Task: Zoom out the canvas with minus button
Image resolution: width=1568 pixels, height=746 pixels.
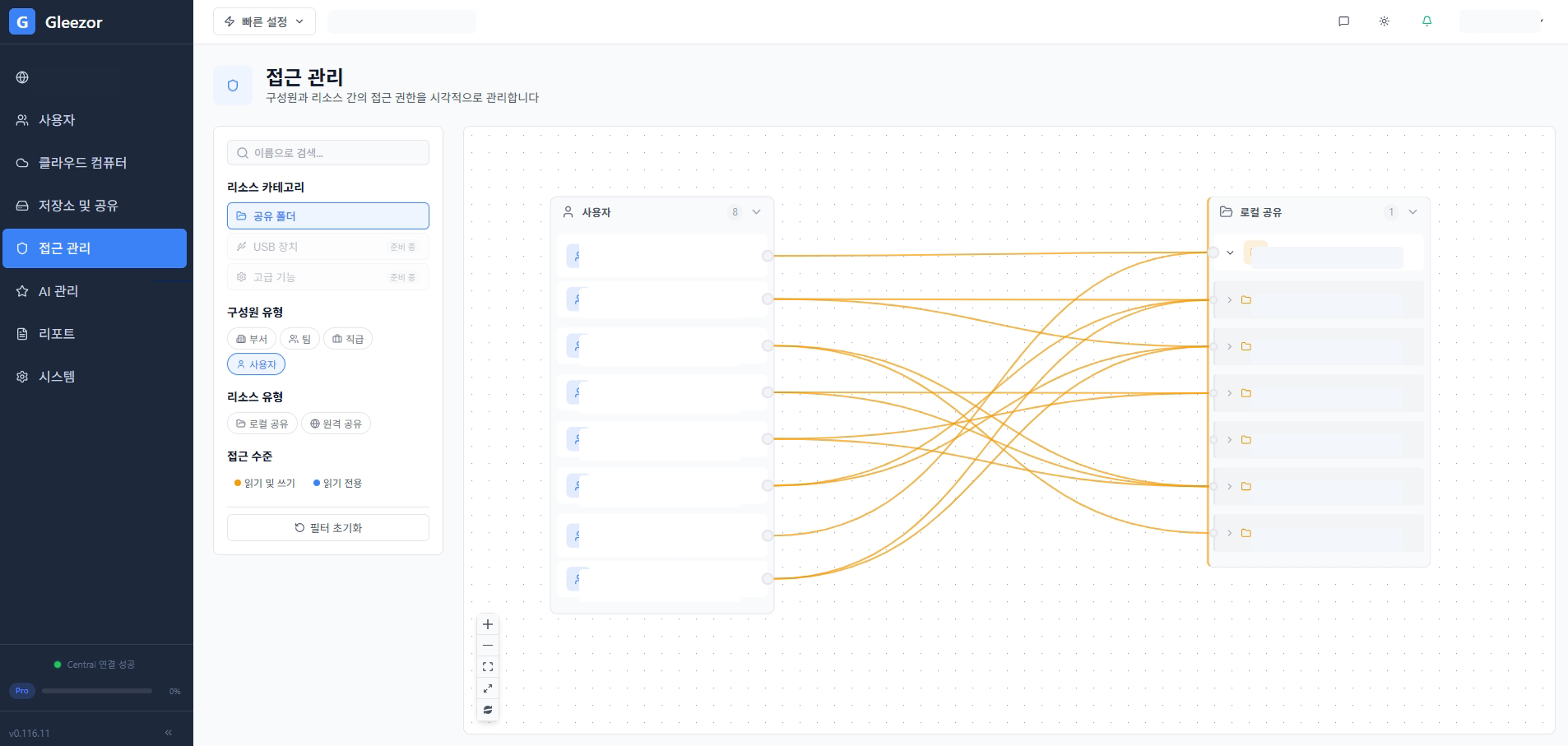Action: click(x=488, y=646)
